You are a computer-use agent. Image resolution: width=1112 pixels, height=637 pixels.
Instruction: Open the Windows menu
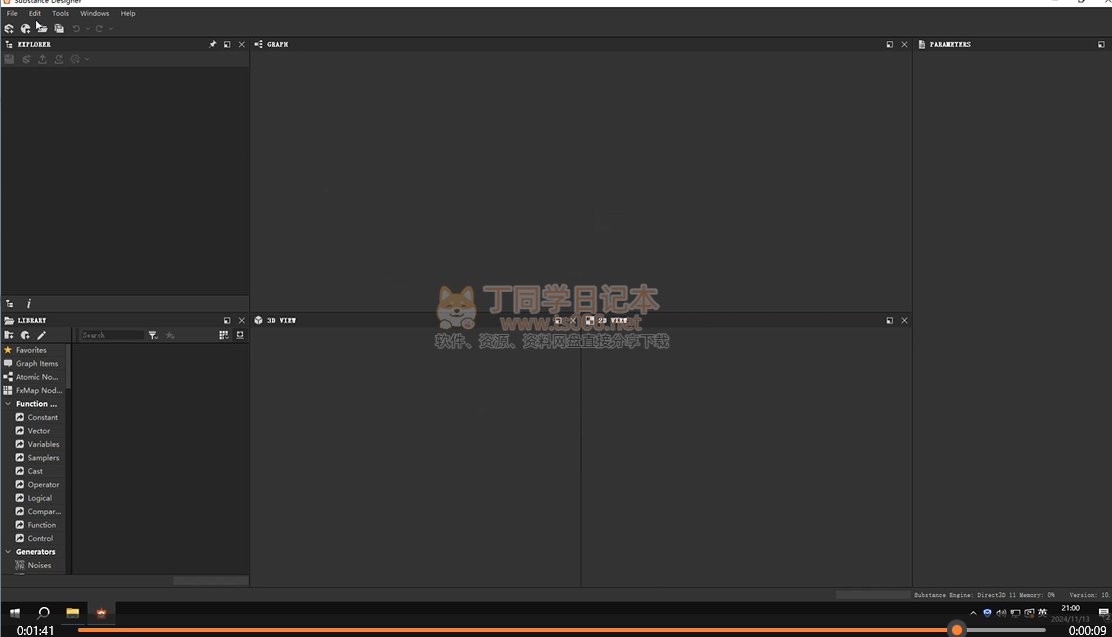[x=94, y=13]
